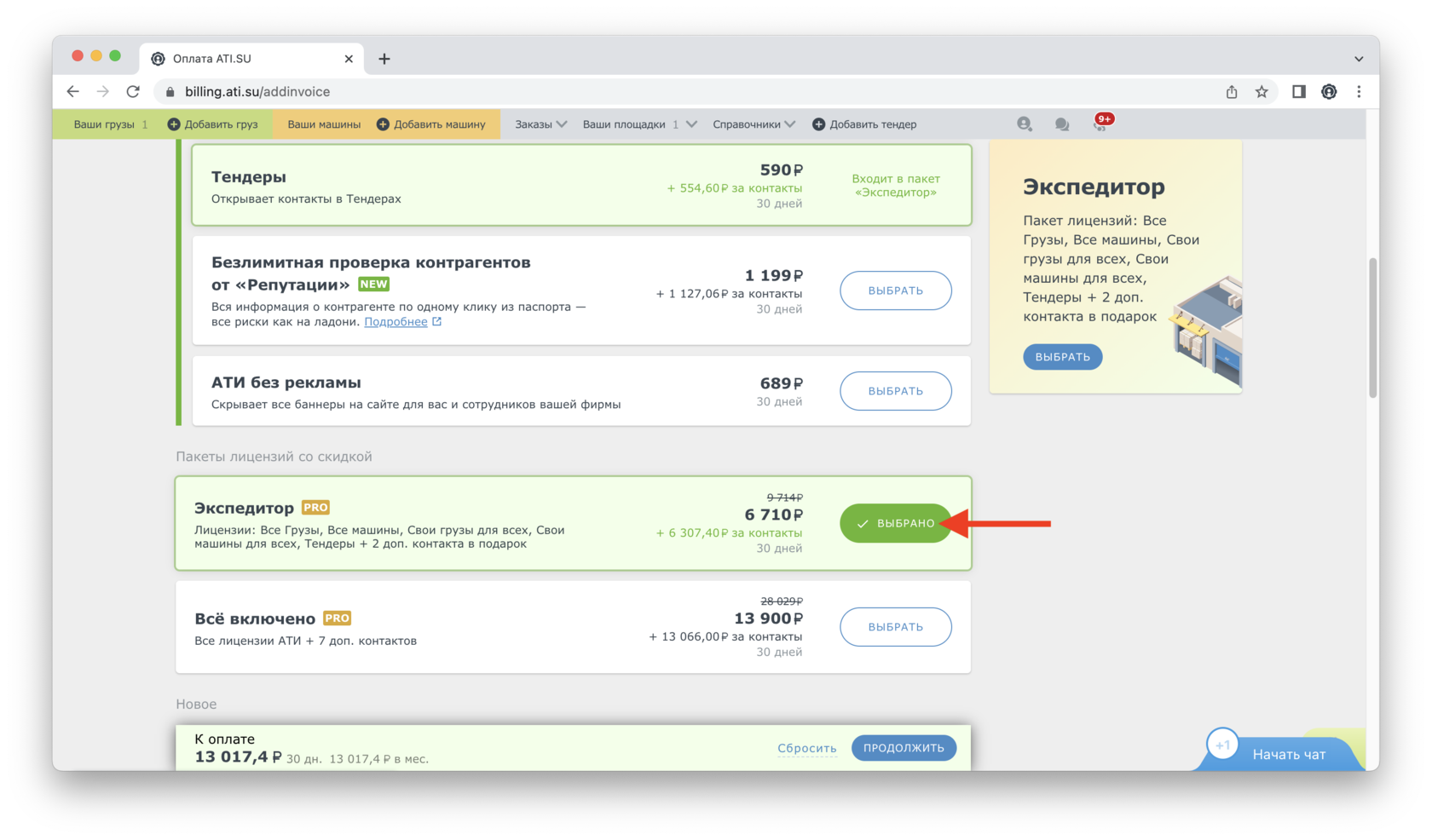The height and width of the screenshot is (840, 1432).
Task: Reload the billing page
Action: point(133,91)
